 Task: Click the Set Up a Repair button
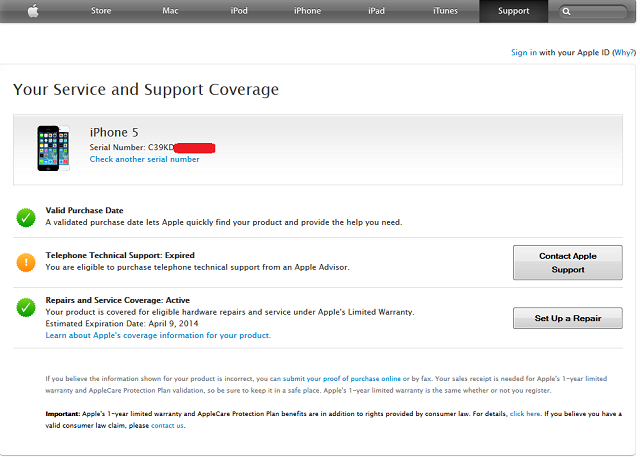(x=568, y=318)
